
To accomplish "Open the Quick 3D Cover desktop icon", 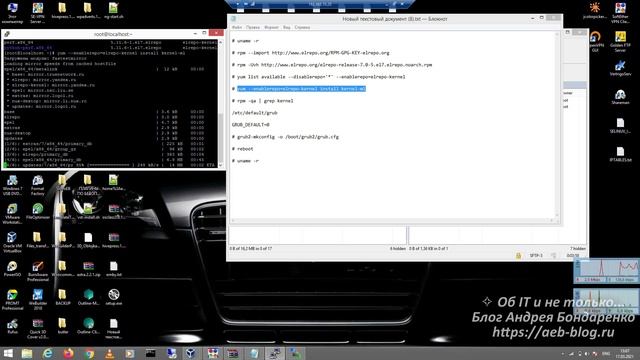I will [38, 329].
